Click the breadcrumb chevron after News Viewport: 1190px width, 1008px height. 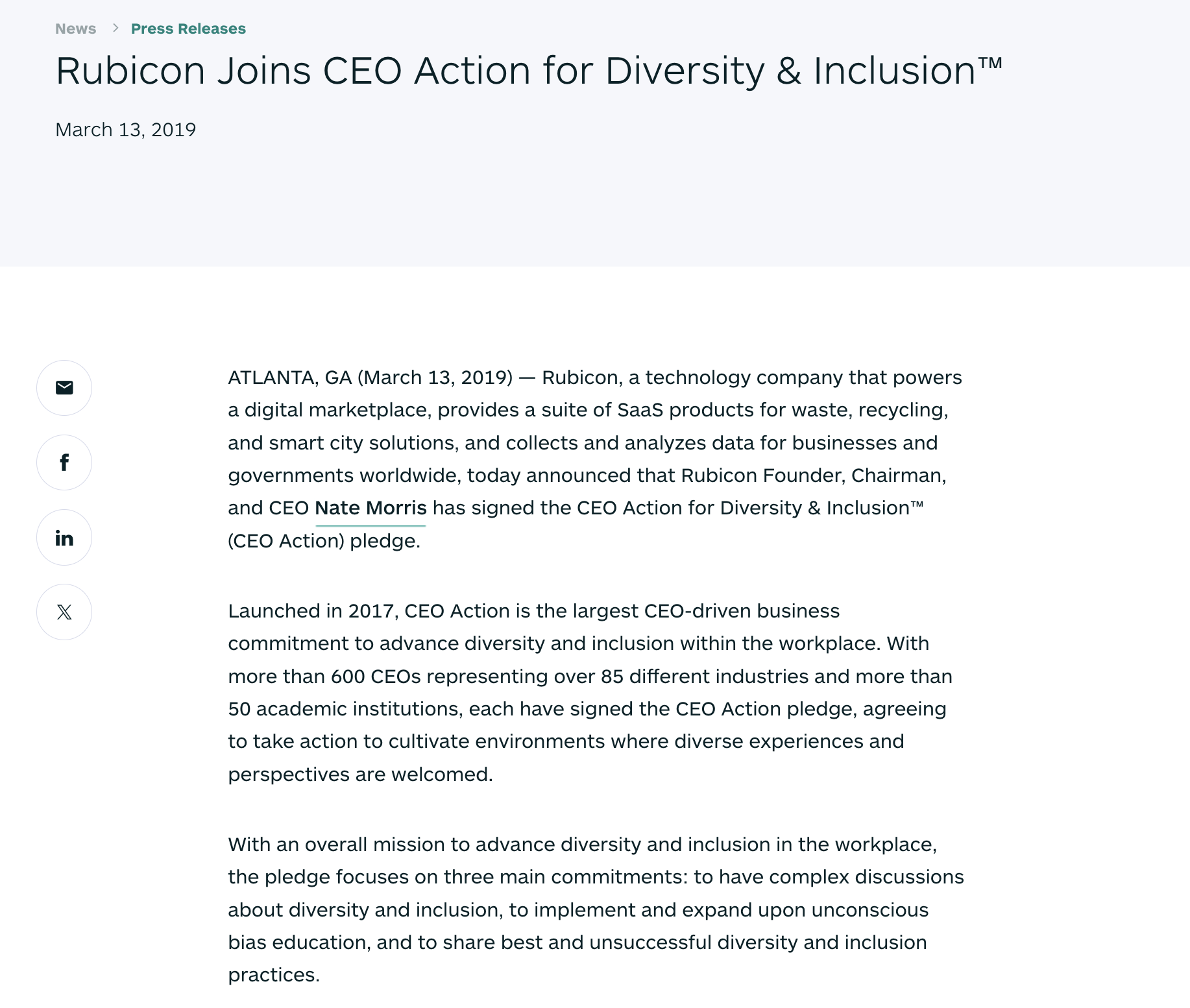point(115,28)
